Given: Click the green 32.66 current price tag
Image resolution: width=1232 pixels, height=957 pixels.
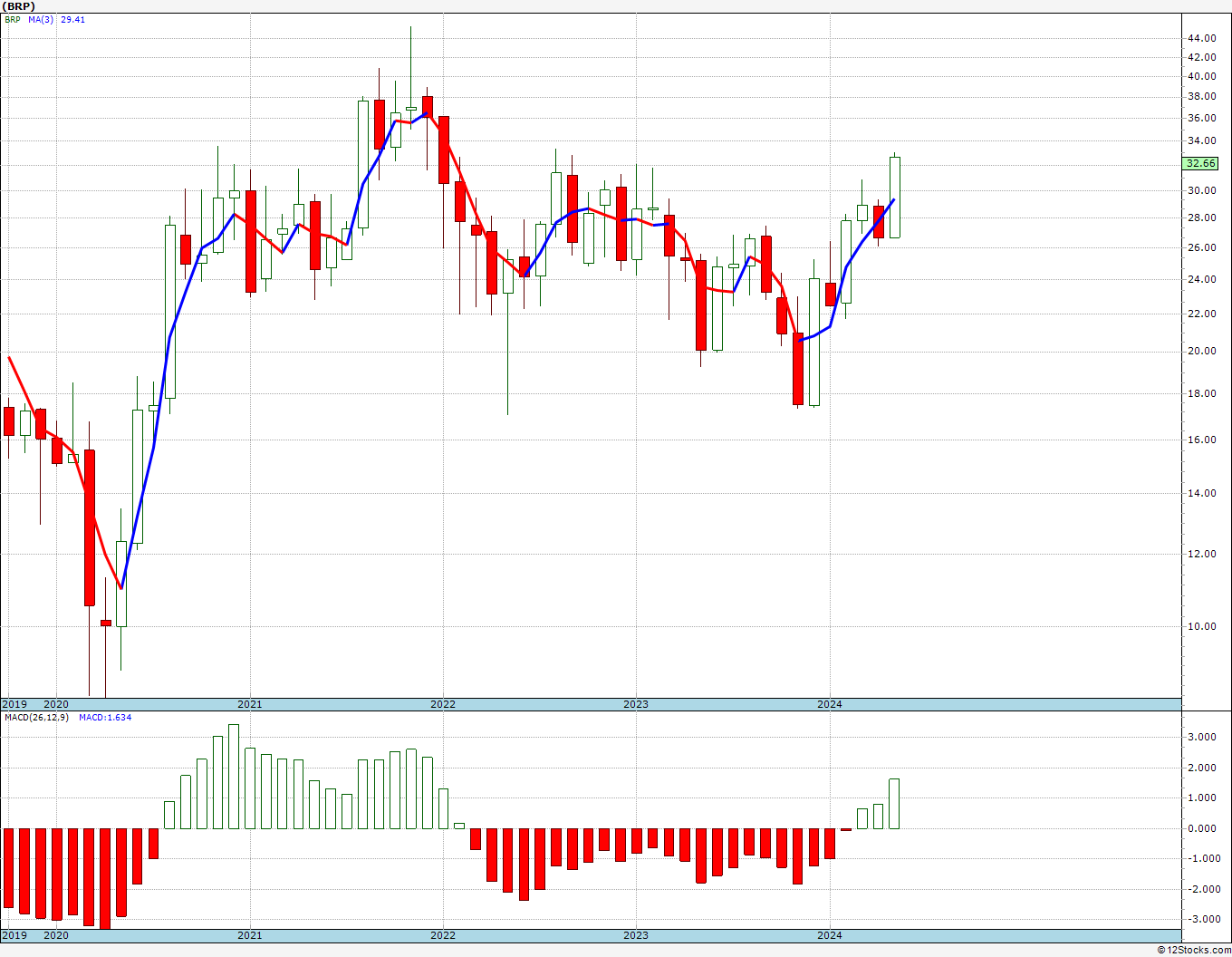Looking at the screenshot, I should click(x=1201, y=163).
